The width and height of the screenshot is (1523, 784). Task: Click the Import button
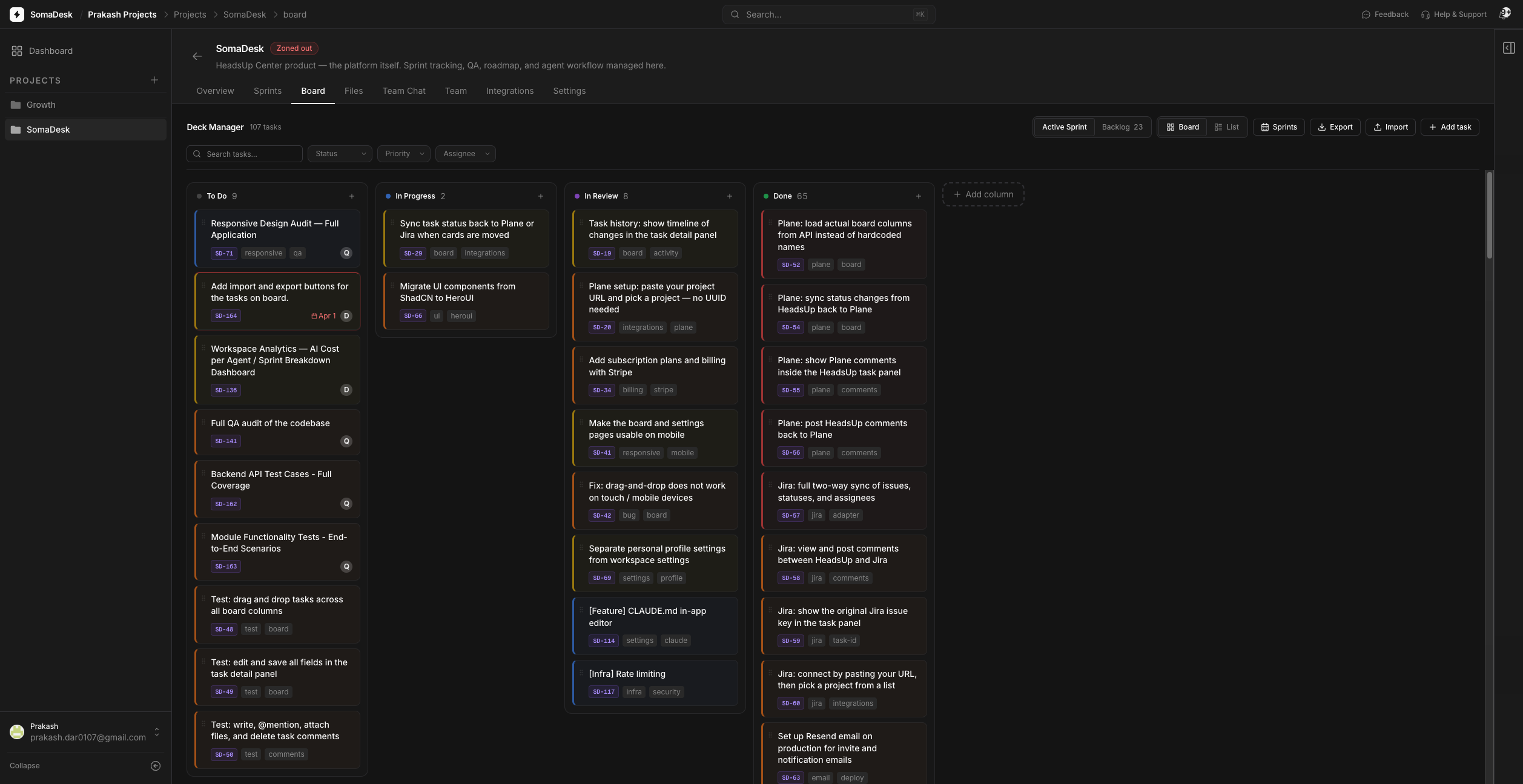click(1390, 127)
